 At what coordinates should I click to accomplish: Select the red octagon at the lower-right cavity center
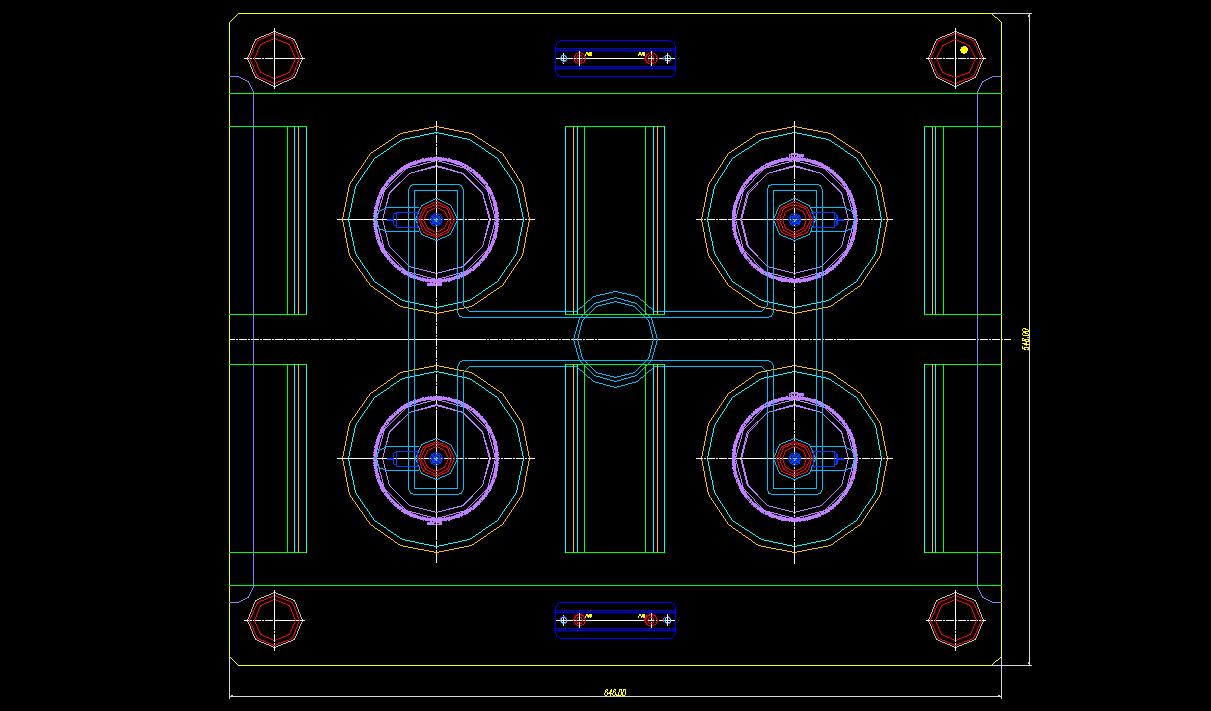point(795,458)
